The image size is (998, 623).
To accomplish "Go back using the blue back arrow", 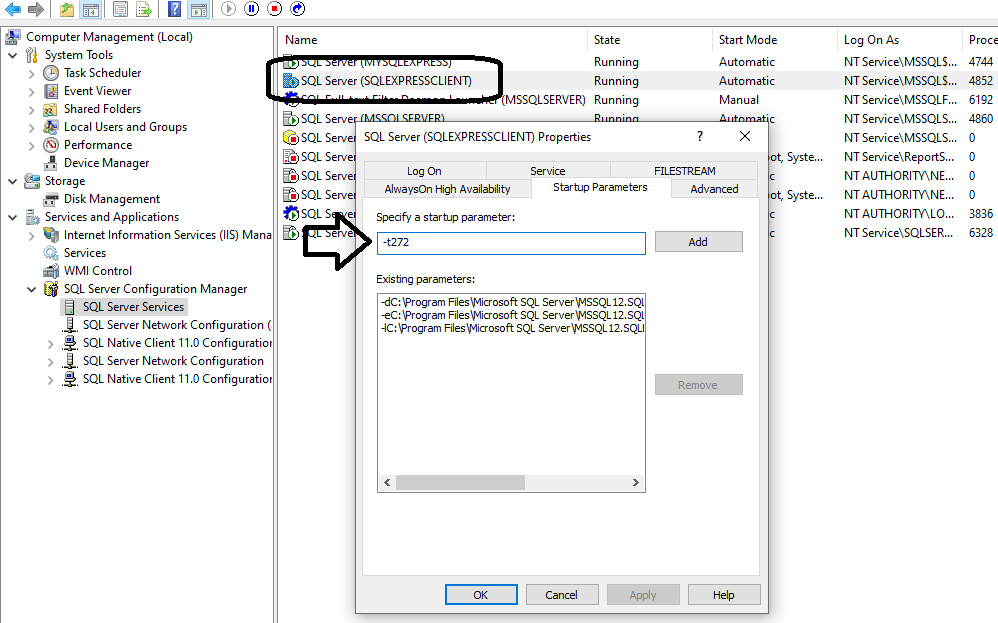I will coord(13,9).
